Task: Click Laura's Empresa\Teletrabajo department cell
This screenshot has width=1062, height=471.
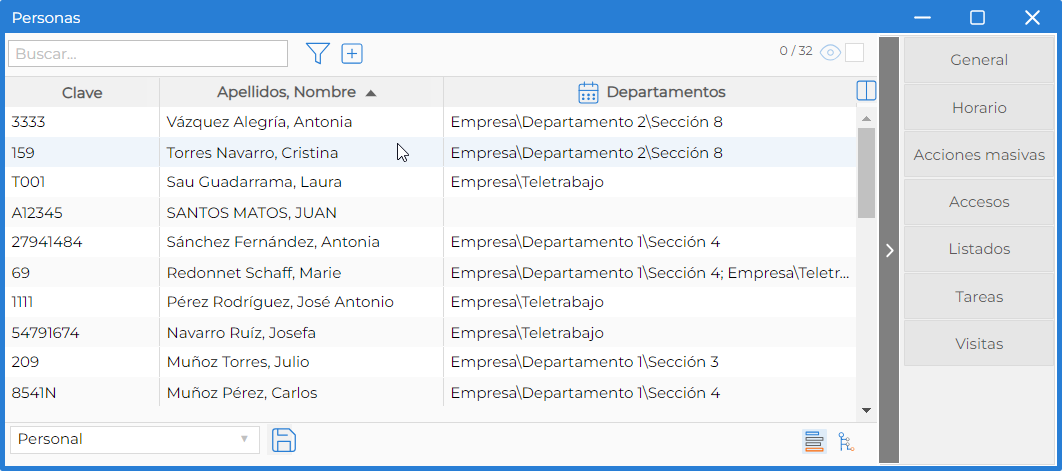Action: tap(650, 182)
